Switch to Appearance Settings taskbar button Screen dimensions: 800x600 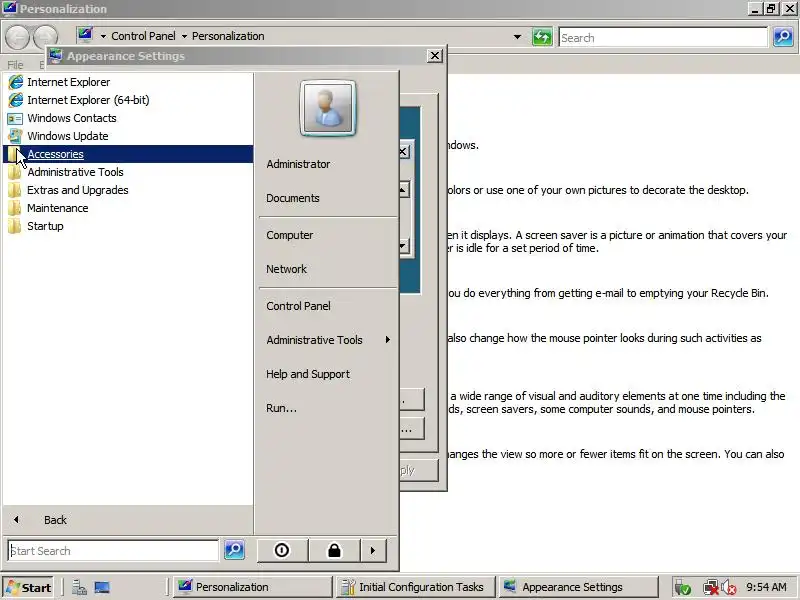click(x=579, y=587)
